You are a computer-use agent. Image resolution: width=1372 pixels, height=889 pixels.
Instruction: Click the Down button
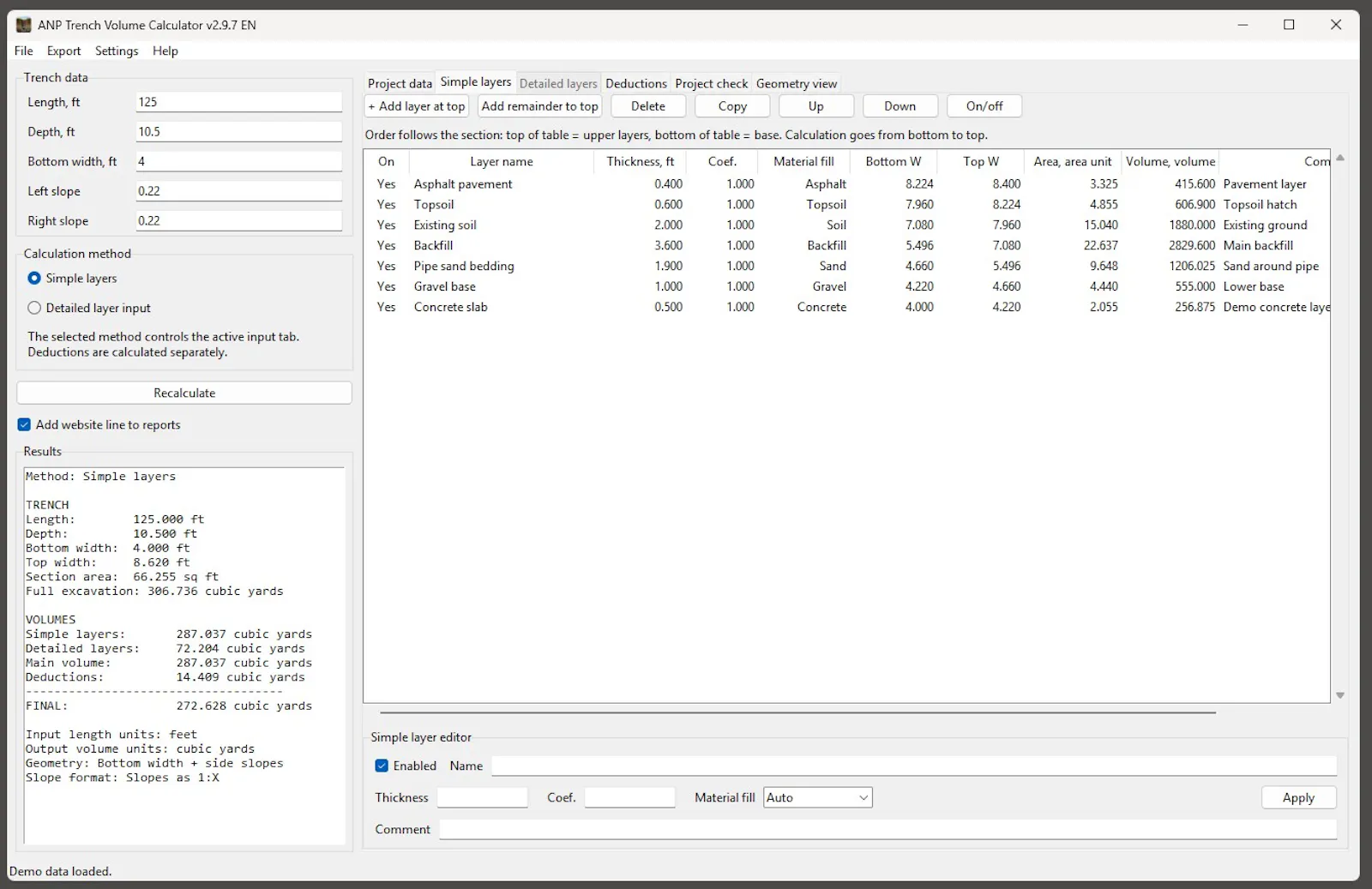(x=900, y=106)
